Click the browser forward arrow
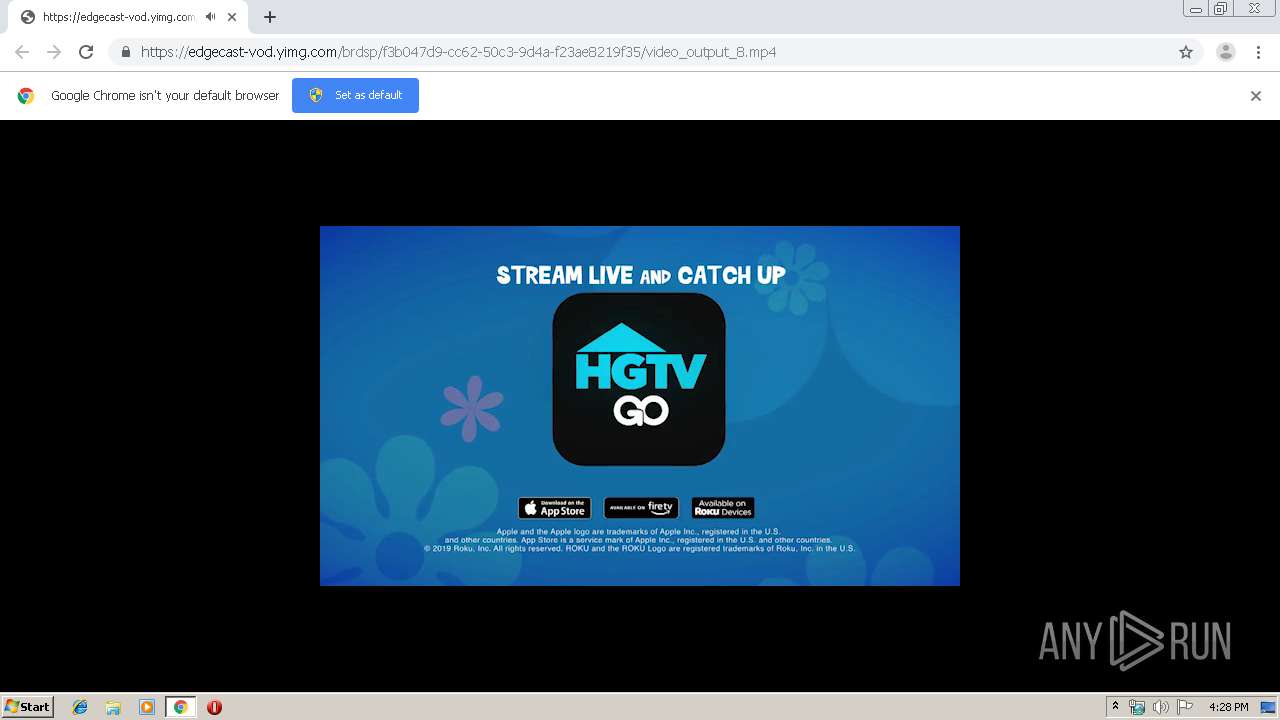The height and width of the screenshot is (720, 1280). coord(54,52)
